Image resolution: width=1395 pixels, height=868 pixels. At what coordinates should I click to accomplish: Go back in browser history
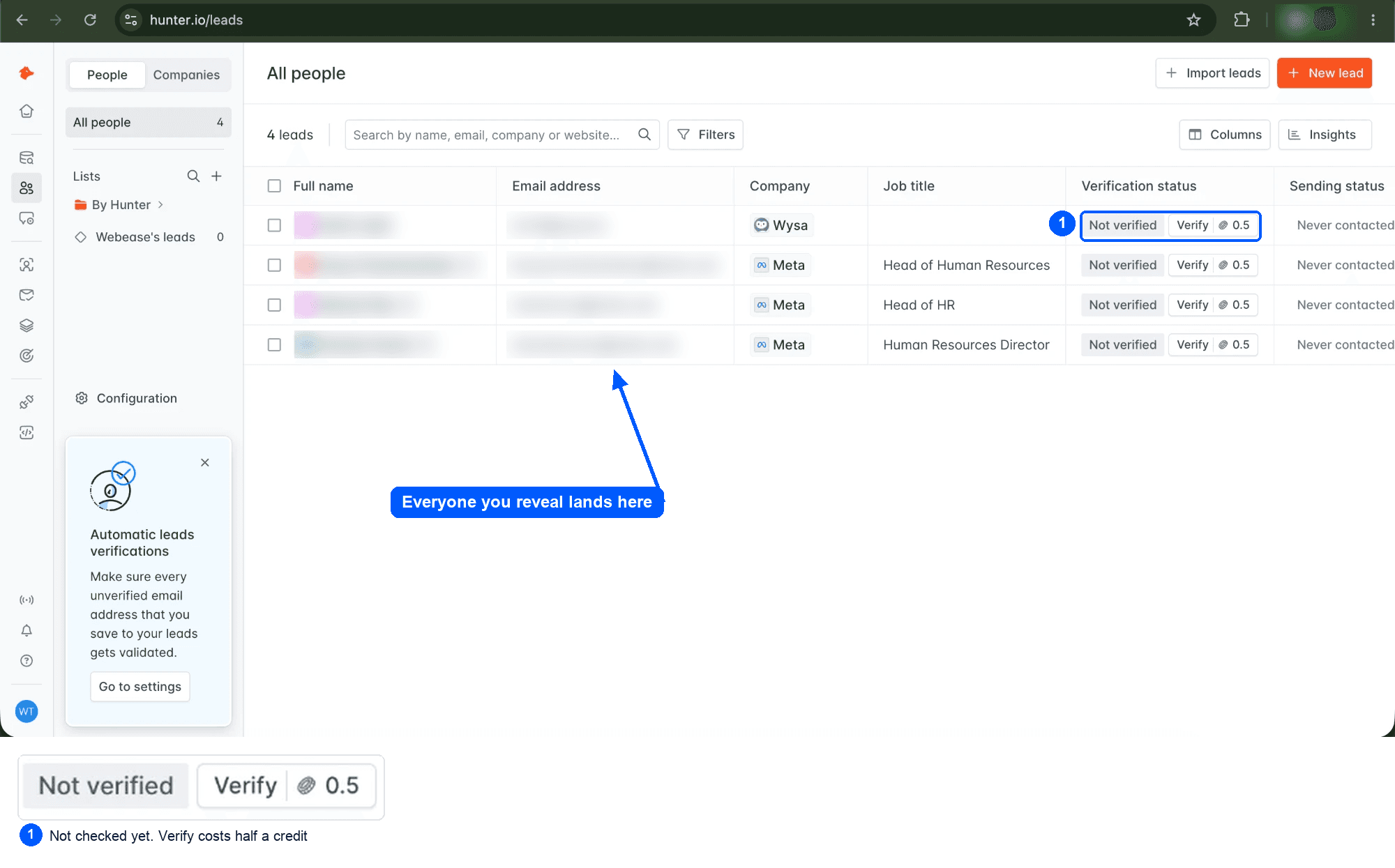22,20
